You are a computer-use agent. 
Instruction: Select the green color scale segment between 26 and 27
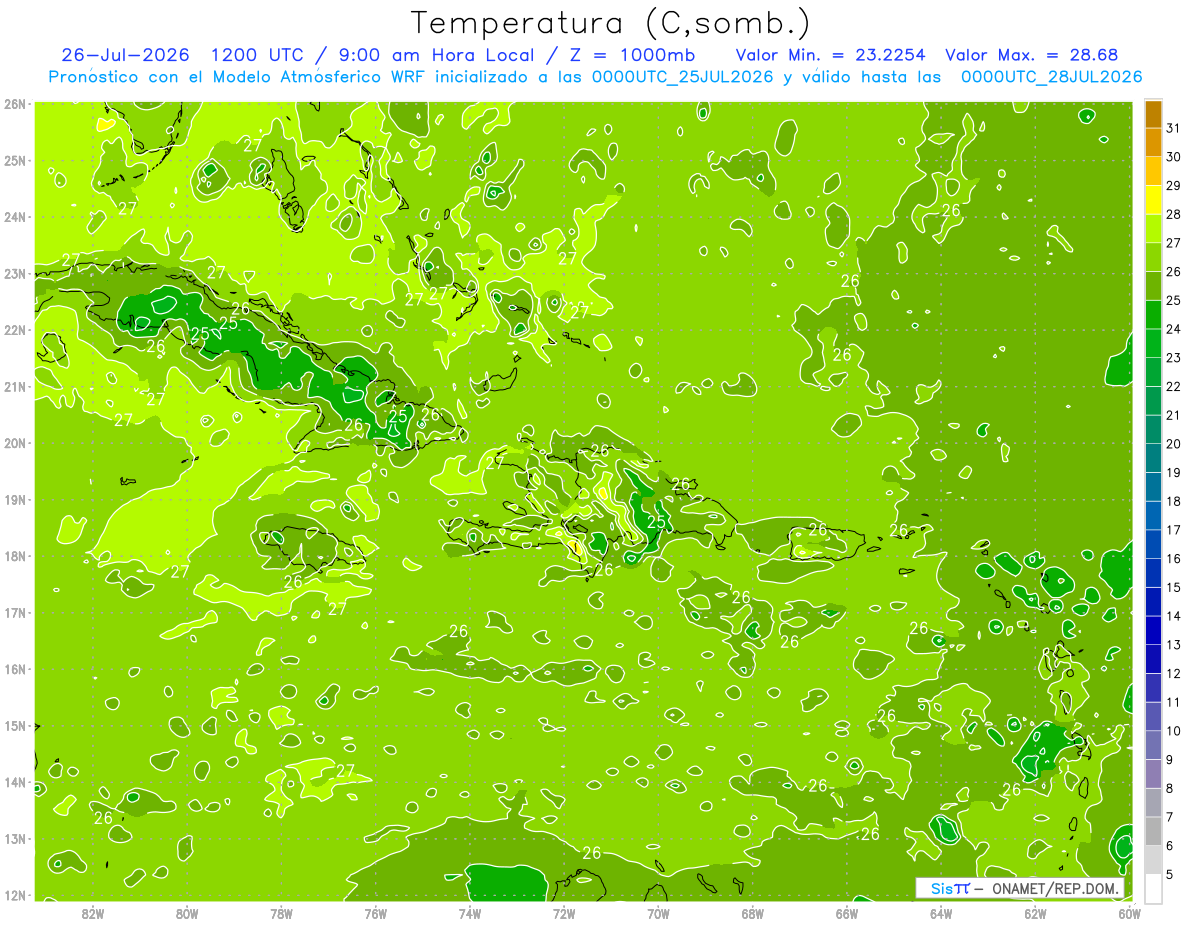pos(1153,258)
